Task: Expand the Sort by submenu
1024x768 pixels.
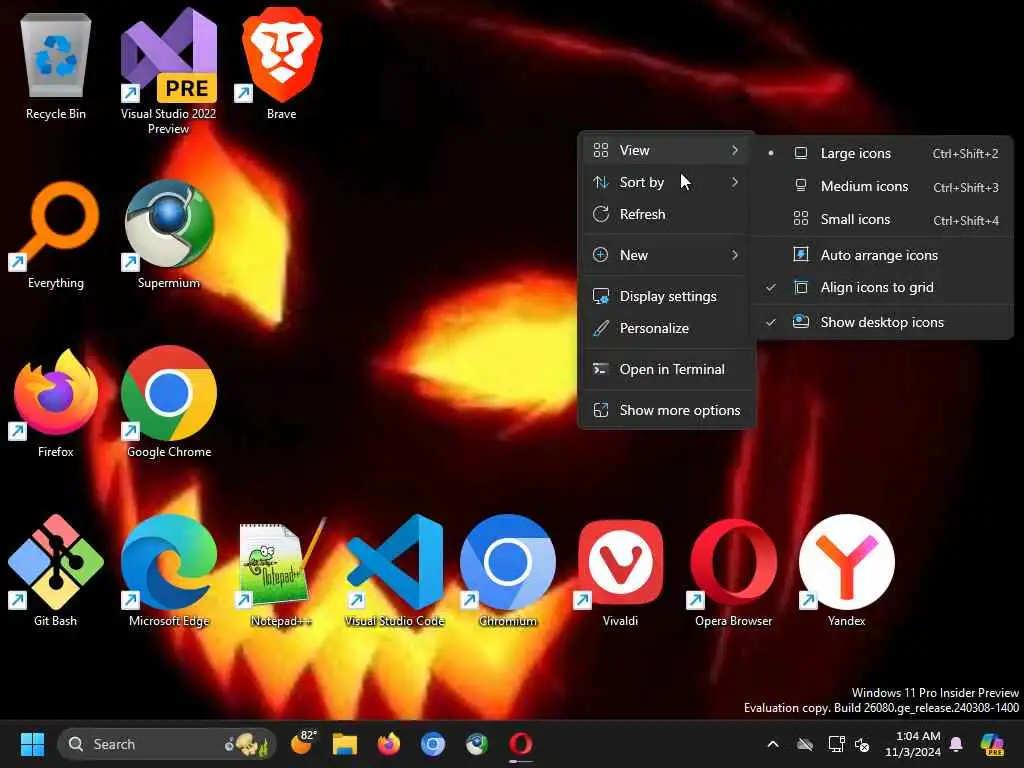Action: point(666,182)
